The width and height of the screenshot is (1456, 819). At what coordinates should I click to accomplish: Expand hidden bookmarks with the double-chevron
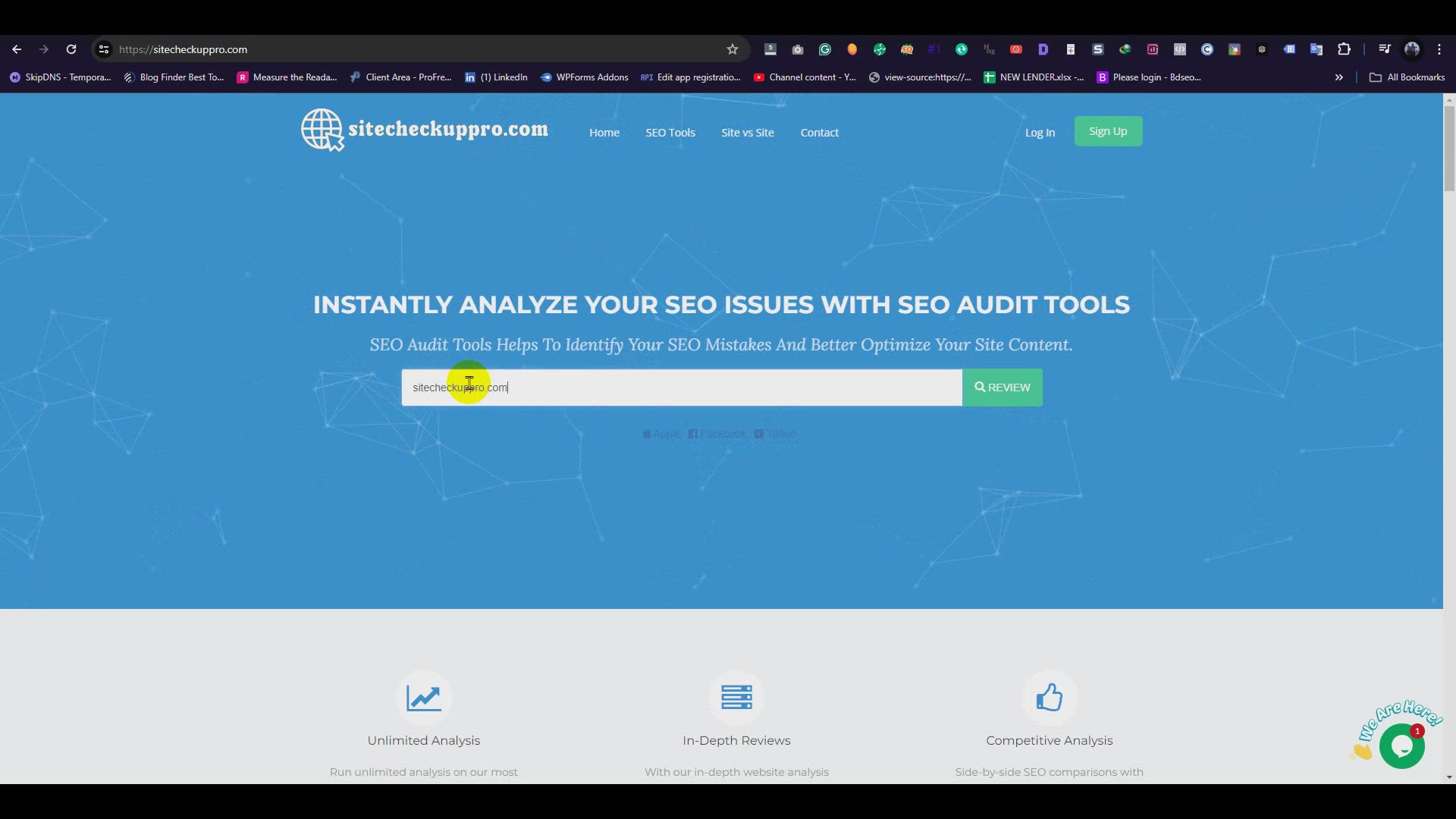coord(1339,77)
